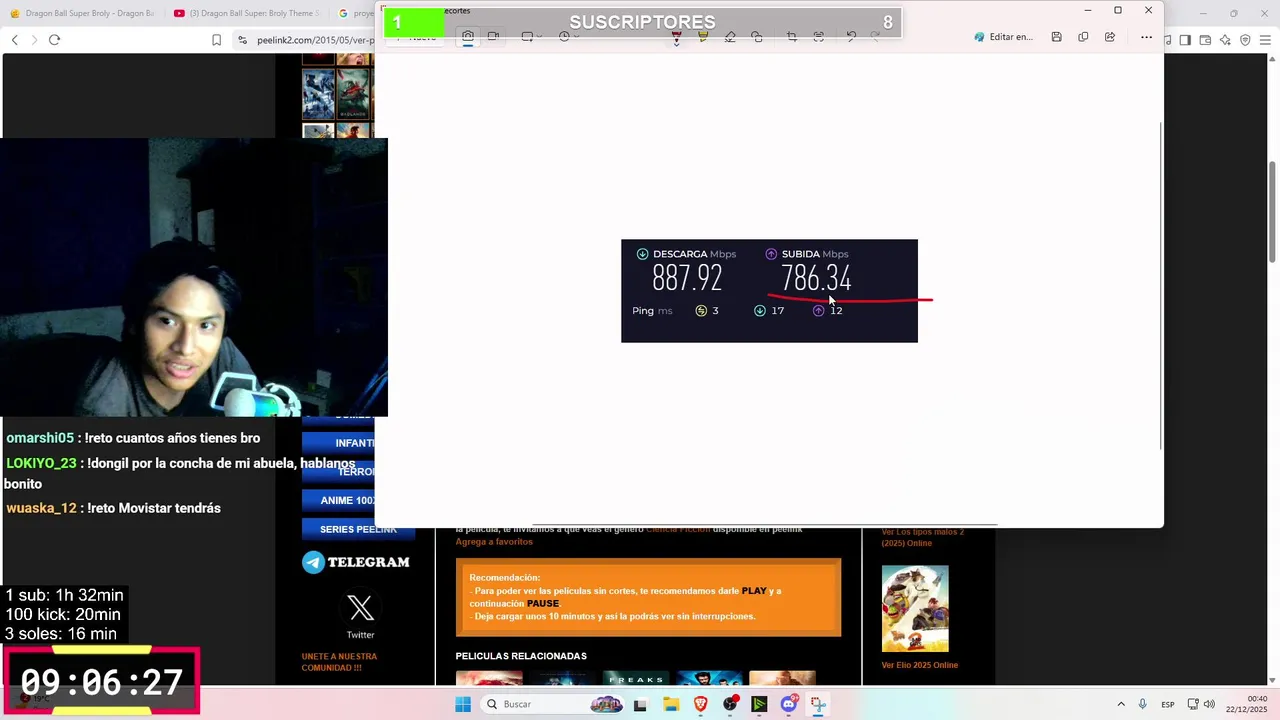Select the eraser tool
Viewport: 1280px width, 720px height.
tap(730, 37)
